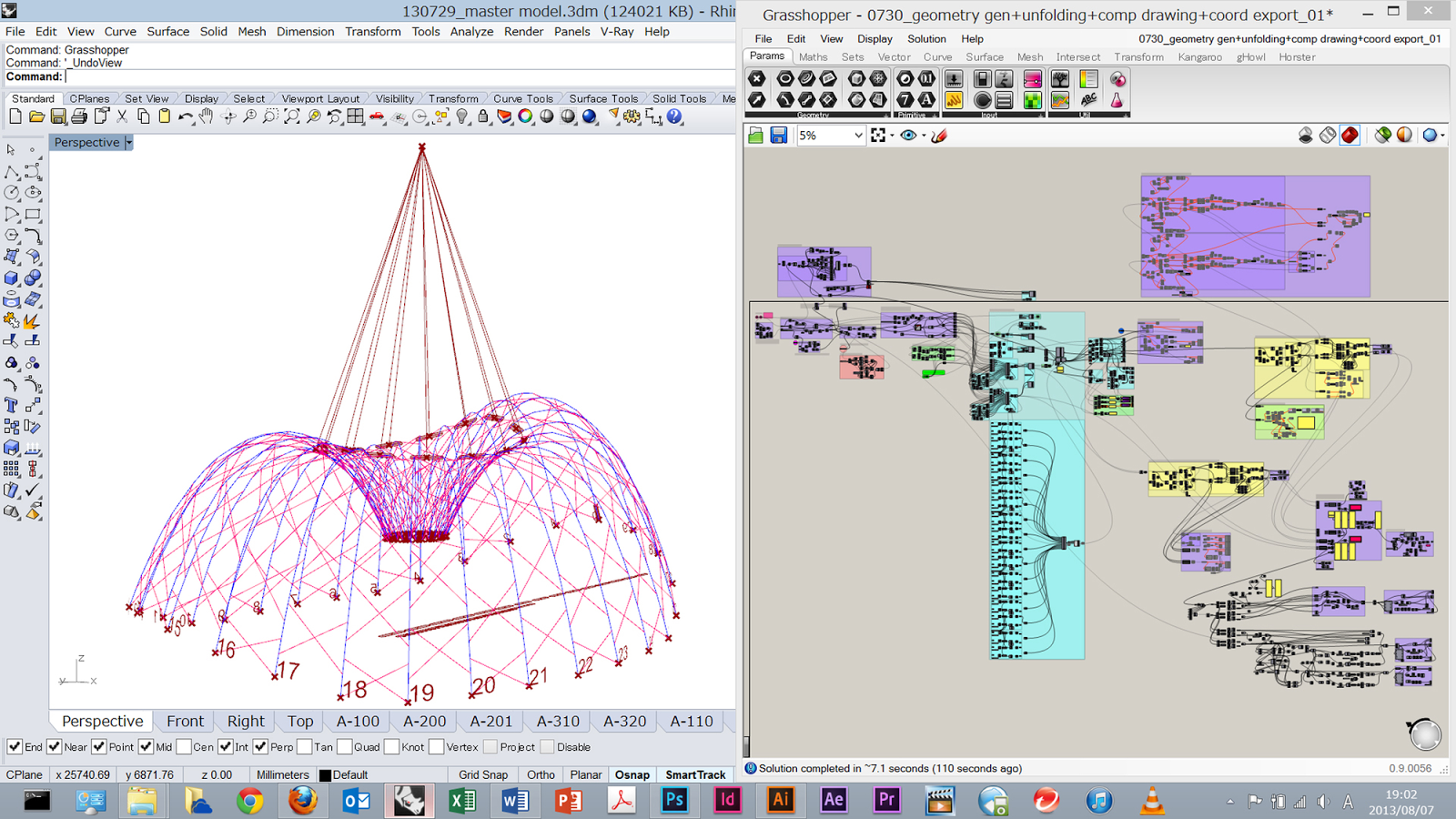This screenshot has width=1456, height=819.
Task: Click the Save icon in Rhino toolbar
Action: (58, 116)
